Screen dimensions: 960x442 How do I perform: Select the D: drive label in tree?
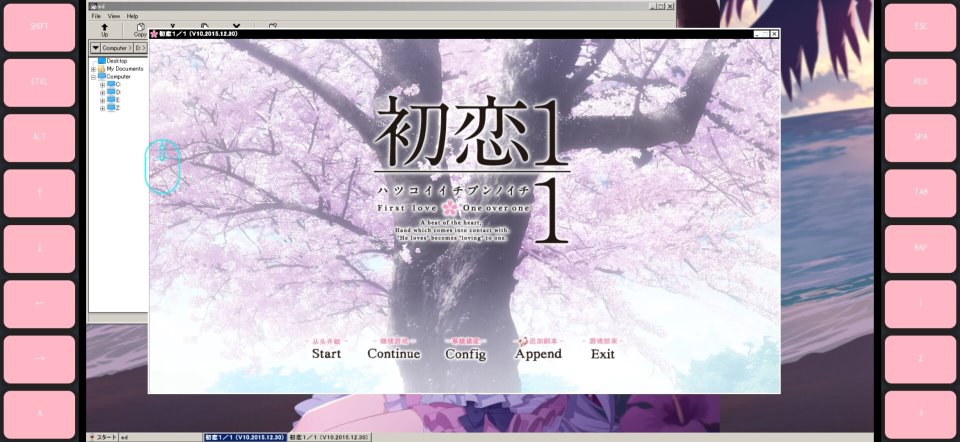[118, 92]
